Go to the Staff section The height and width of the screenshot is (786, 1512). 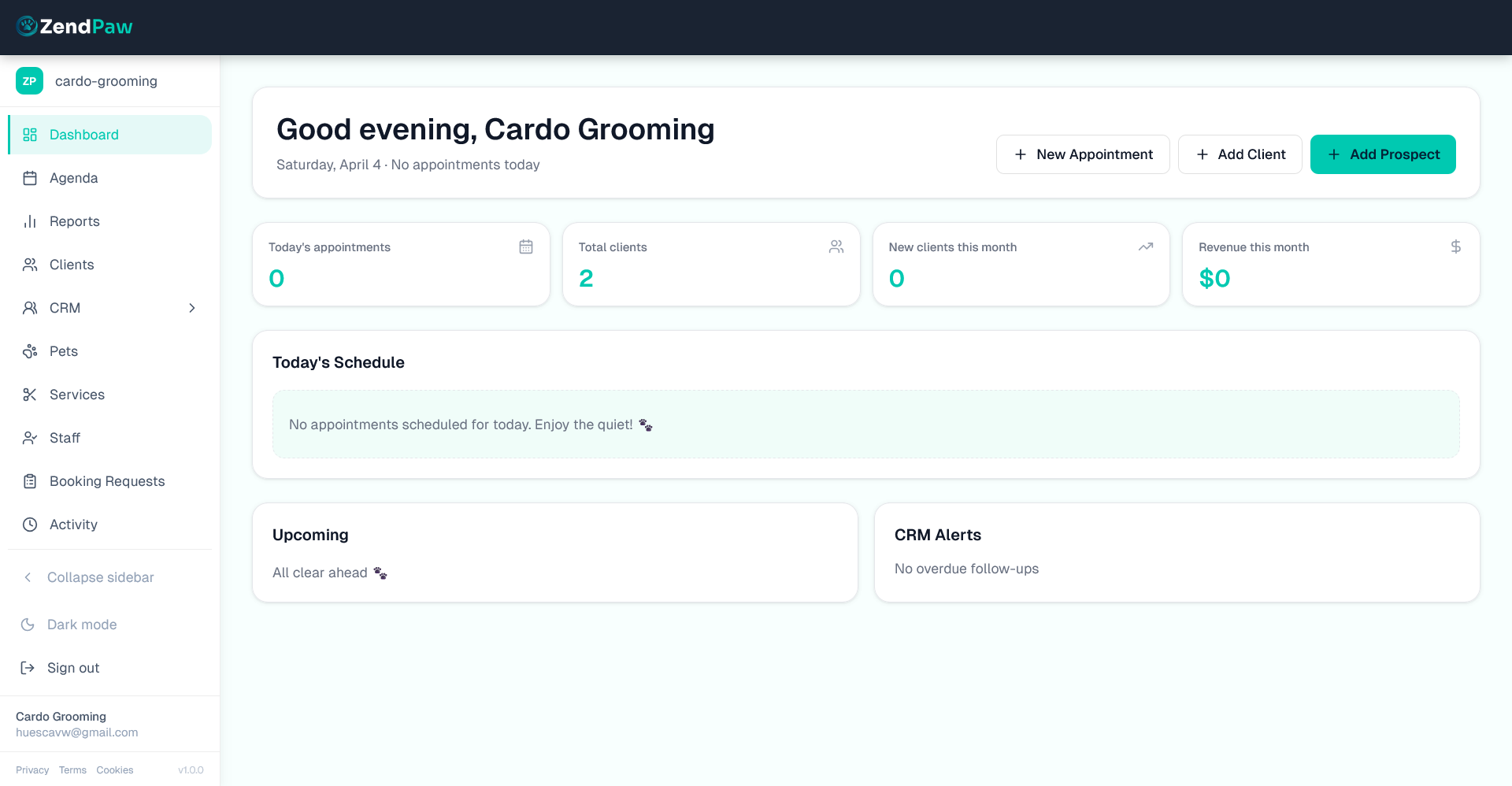coord(65,438)
